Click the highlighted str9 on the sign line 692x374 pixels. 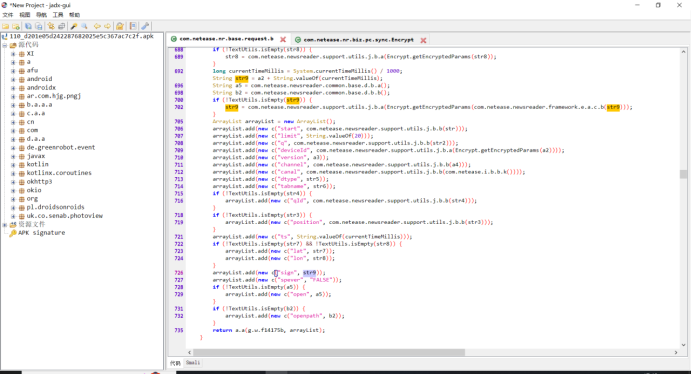pos(309,273)
